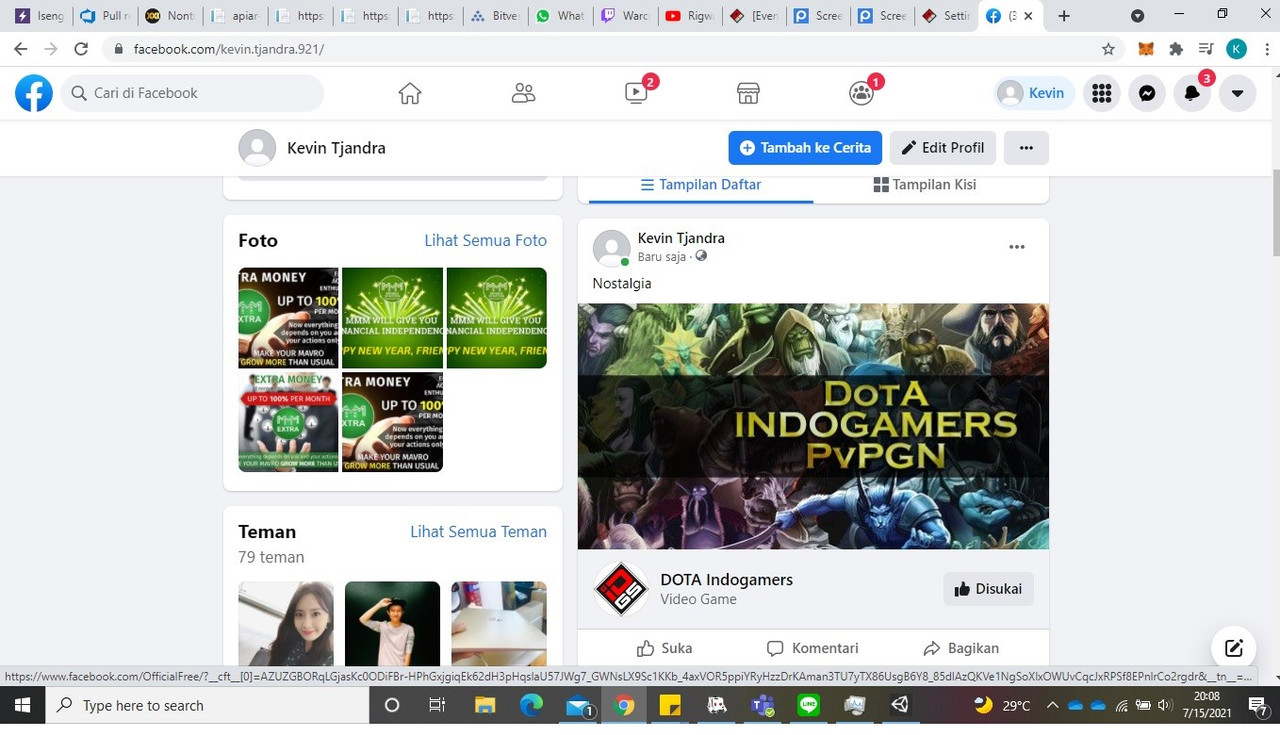Viewport: 1280px width, 735px height.
Task: Click Suka to like the post
Action: tap(664, 648)
